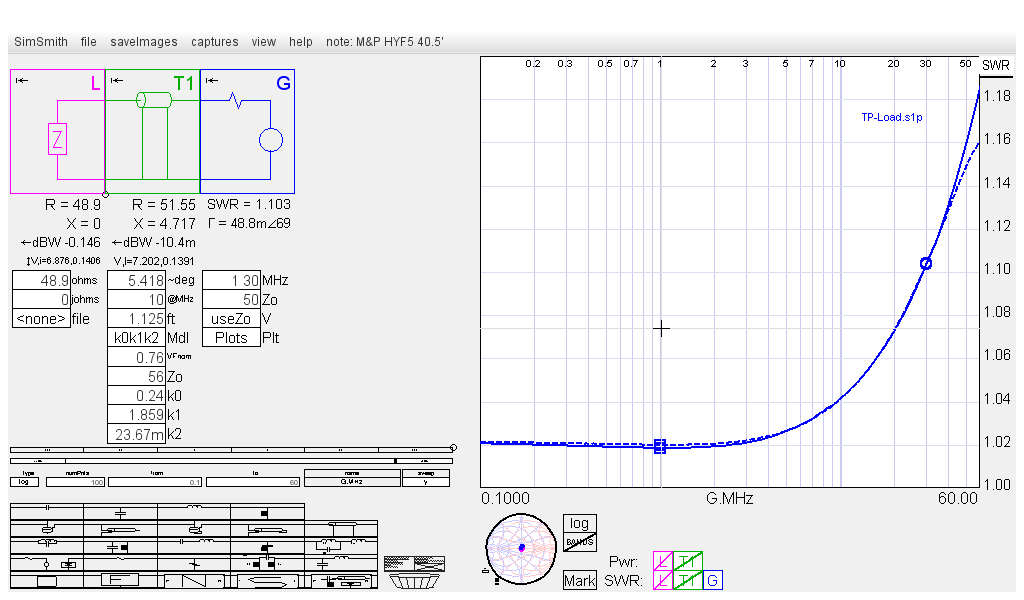The height and width of the screenshot is (600, 1024).
Task: Edit the numPnts field showing 100
Action: 76,482
